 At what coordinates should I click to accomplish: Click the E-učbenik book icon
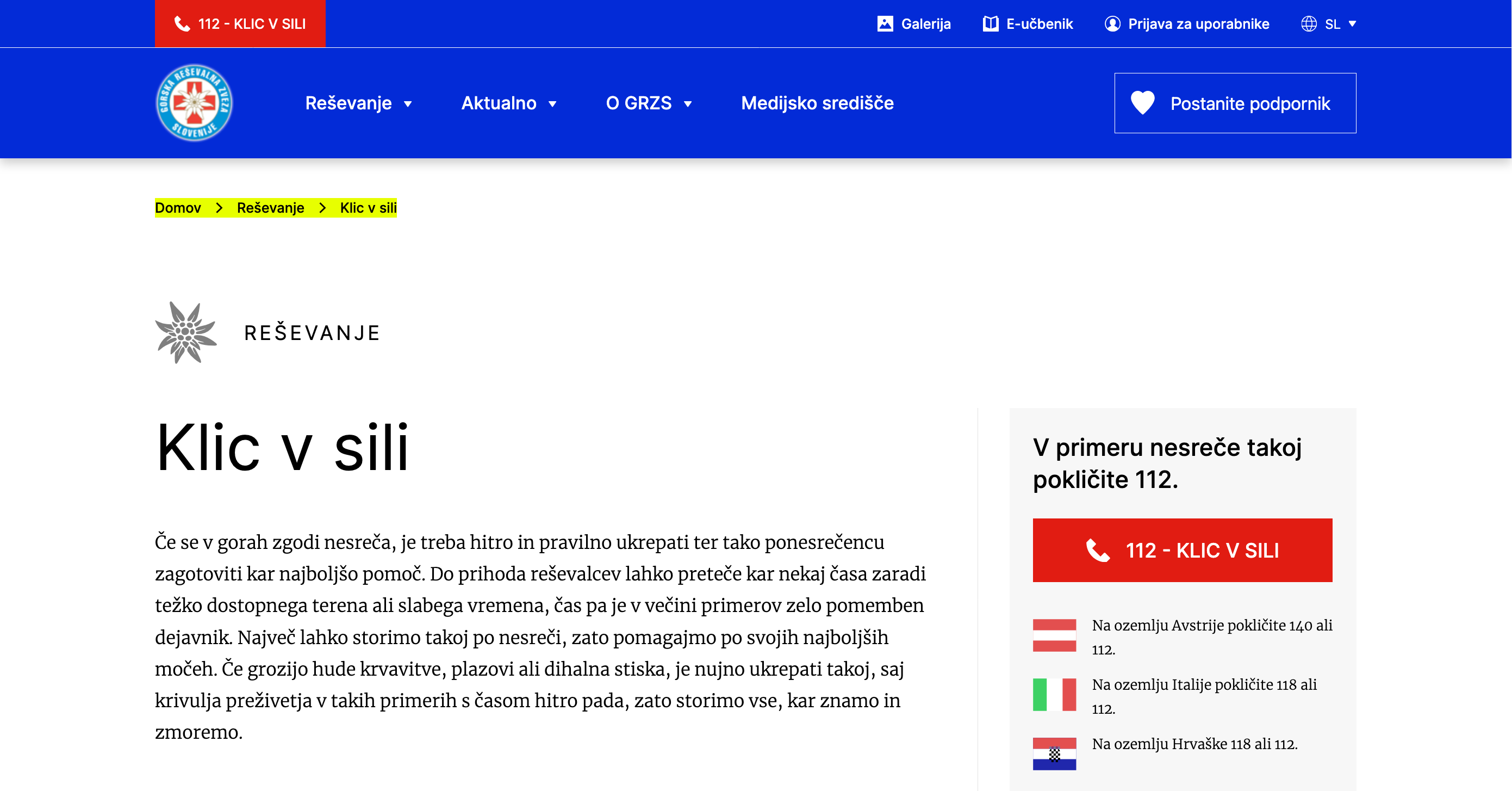[x=990, y=24]
